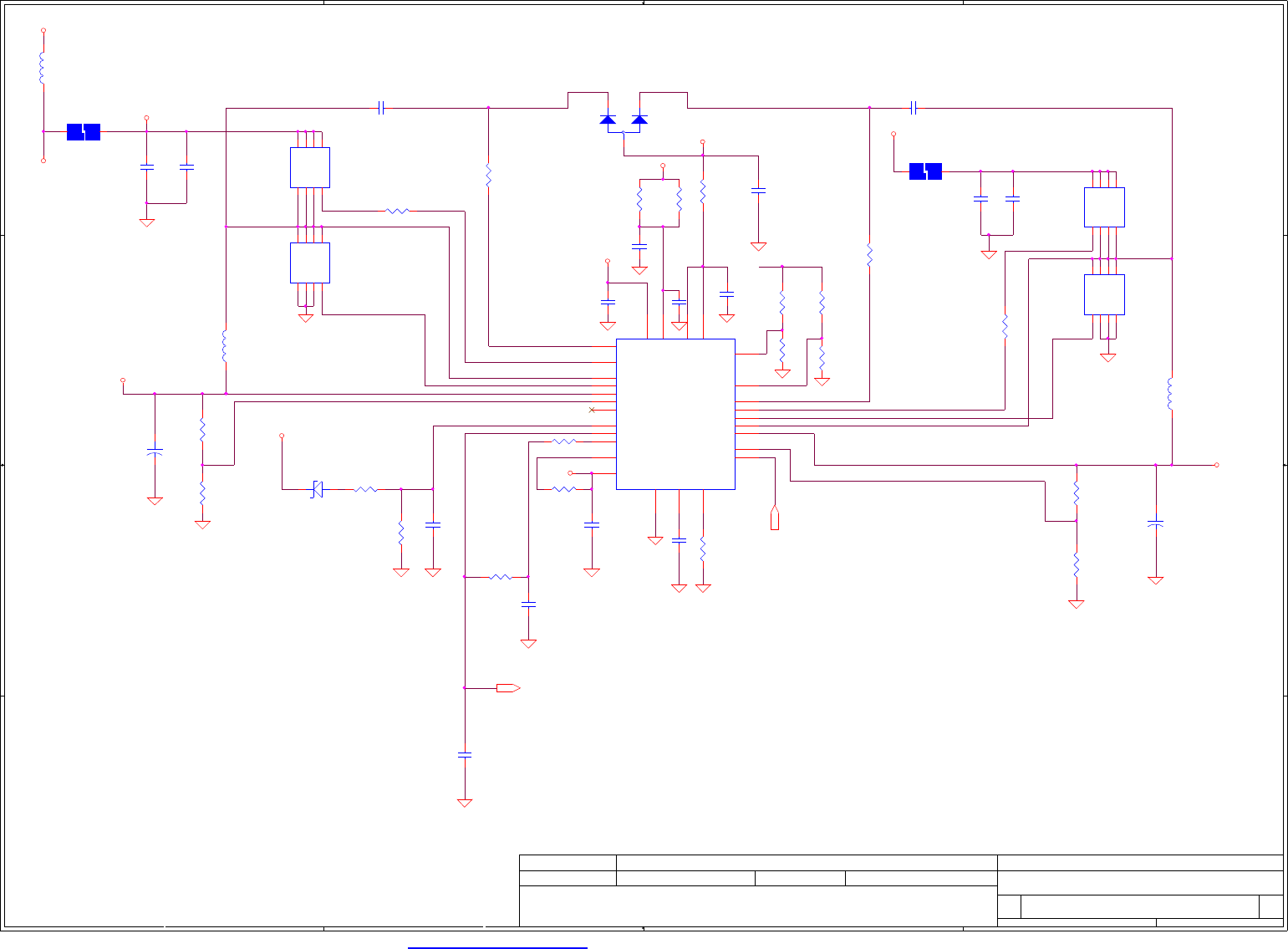Select the upper small IC box on the right side

1104,207
